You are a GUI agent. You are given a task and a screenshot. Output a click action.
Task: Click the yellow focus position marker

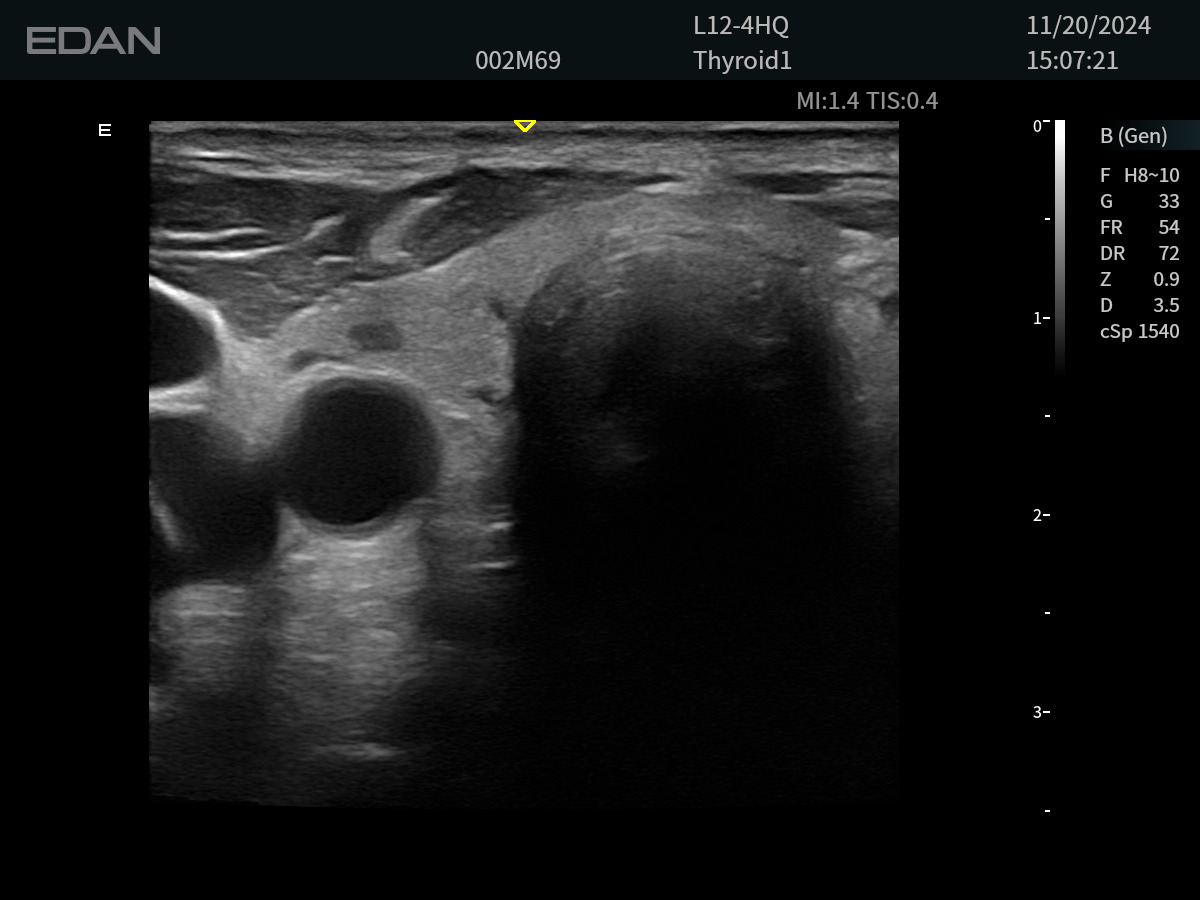click(x=525, y=126)
